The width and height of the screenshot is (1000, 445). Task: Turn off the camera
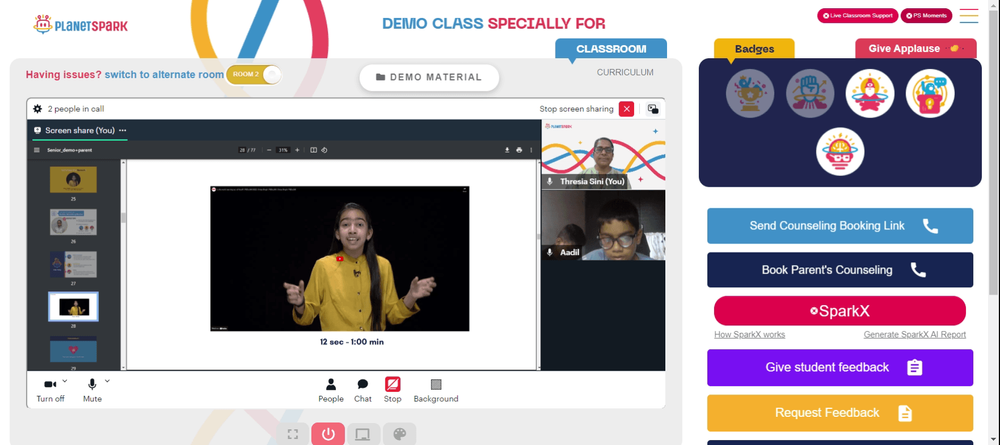(x=50, y=389)
